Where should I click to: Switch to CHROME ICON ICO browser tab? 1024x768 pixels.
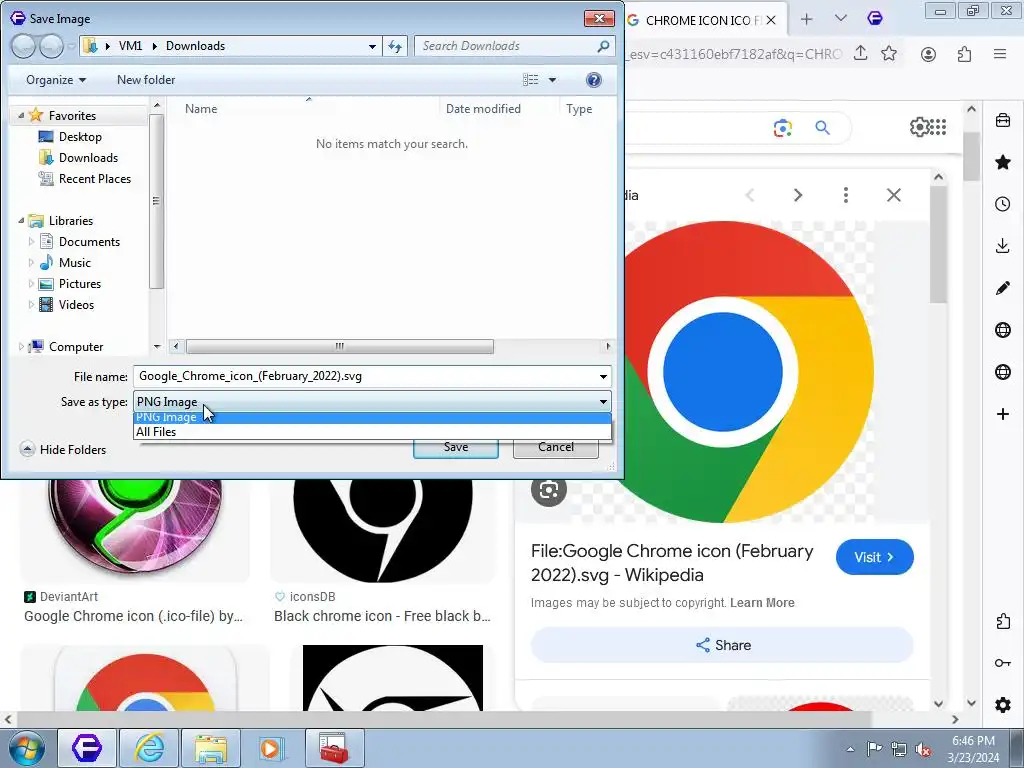(x=703, y=20)
